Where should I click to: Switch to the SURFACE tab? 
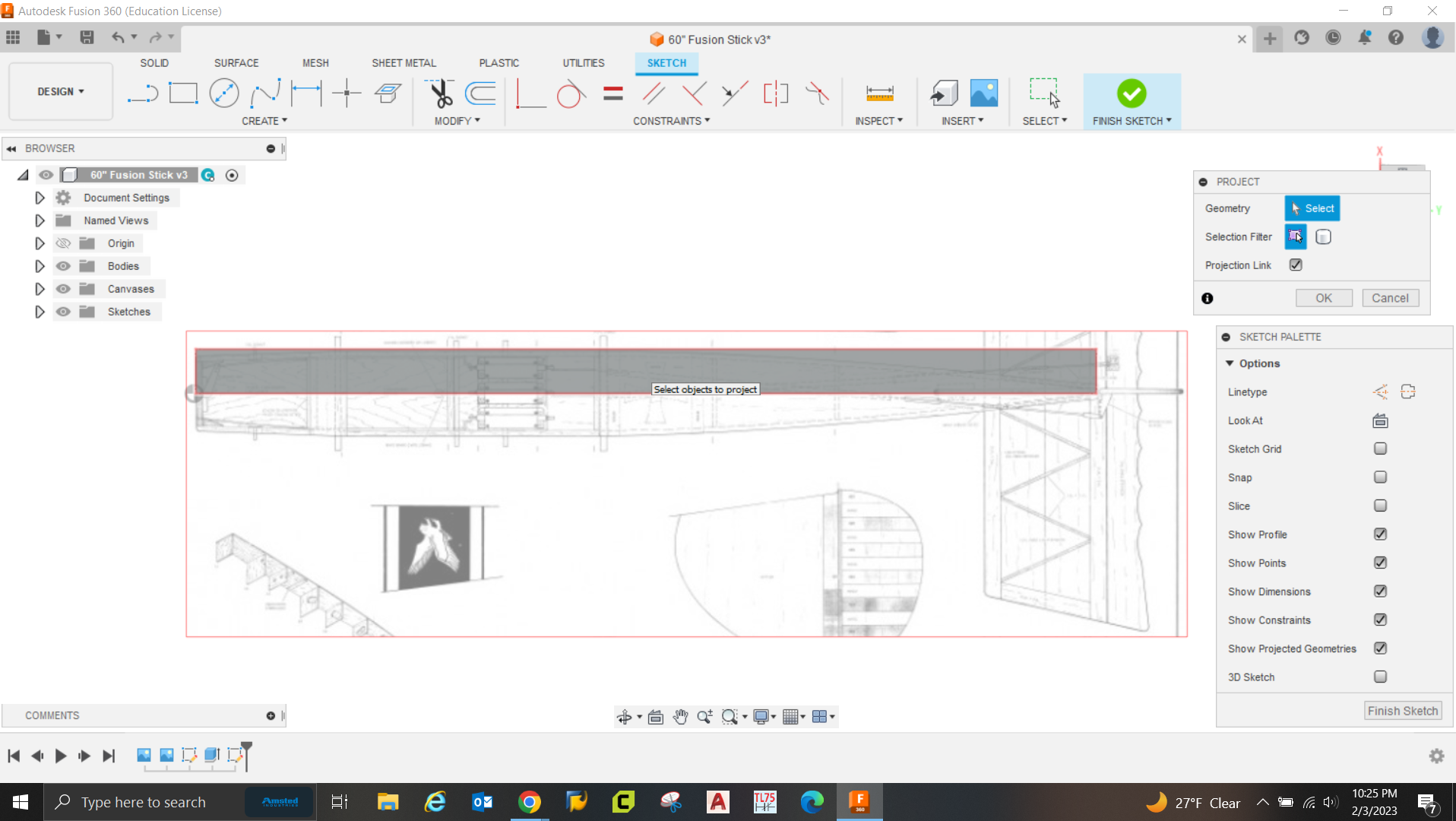236,63
